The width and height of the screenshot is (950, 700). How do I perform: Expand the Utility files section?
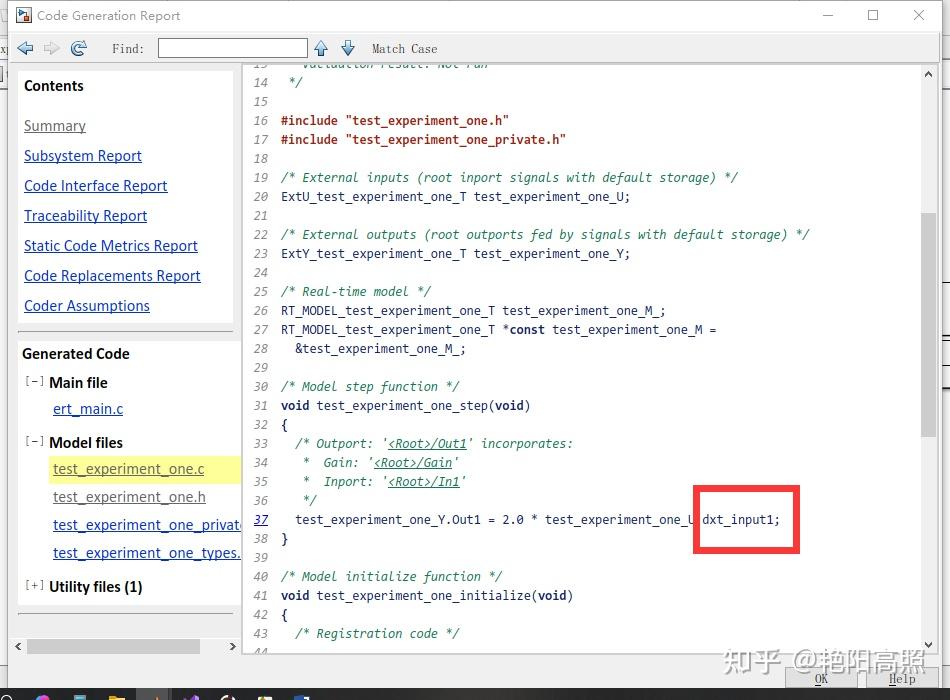(33, 587)
